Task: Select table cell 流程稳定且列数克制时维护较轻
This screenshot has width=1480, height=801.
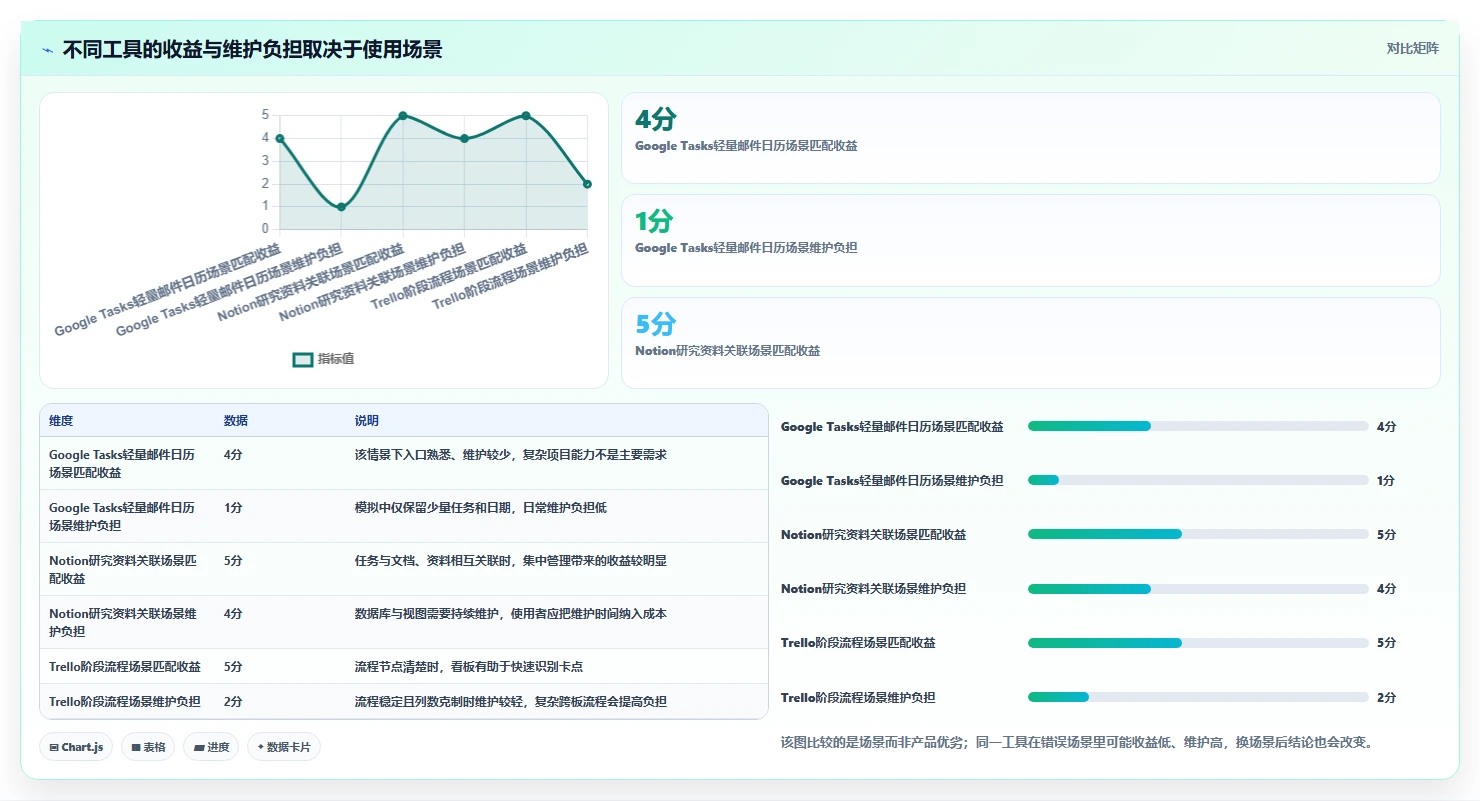Action: (510, 702)
